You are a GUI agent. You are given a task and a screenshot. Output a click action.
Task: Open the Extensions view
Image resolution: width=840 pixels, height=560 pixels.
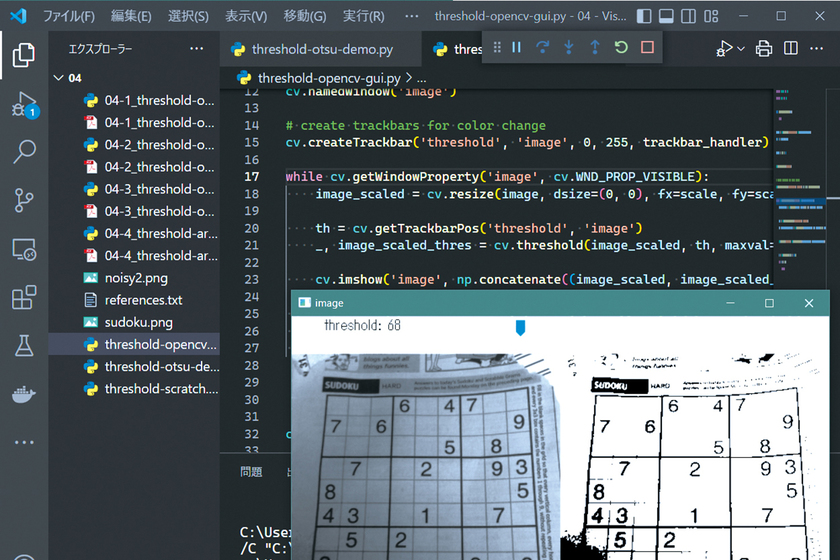24,297
